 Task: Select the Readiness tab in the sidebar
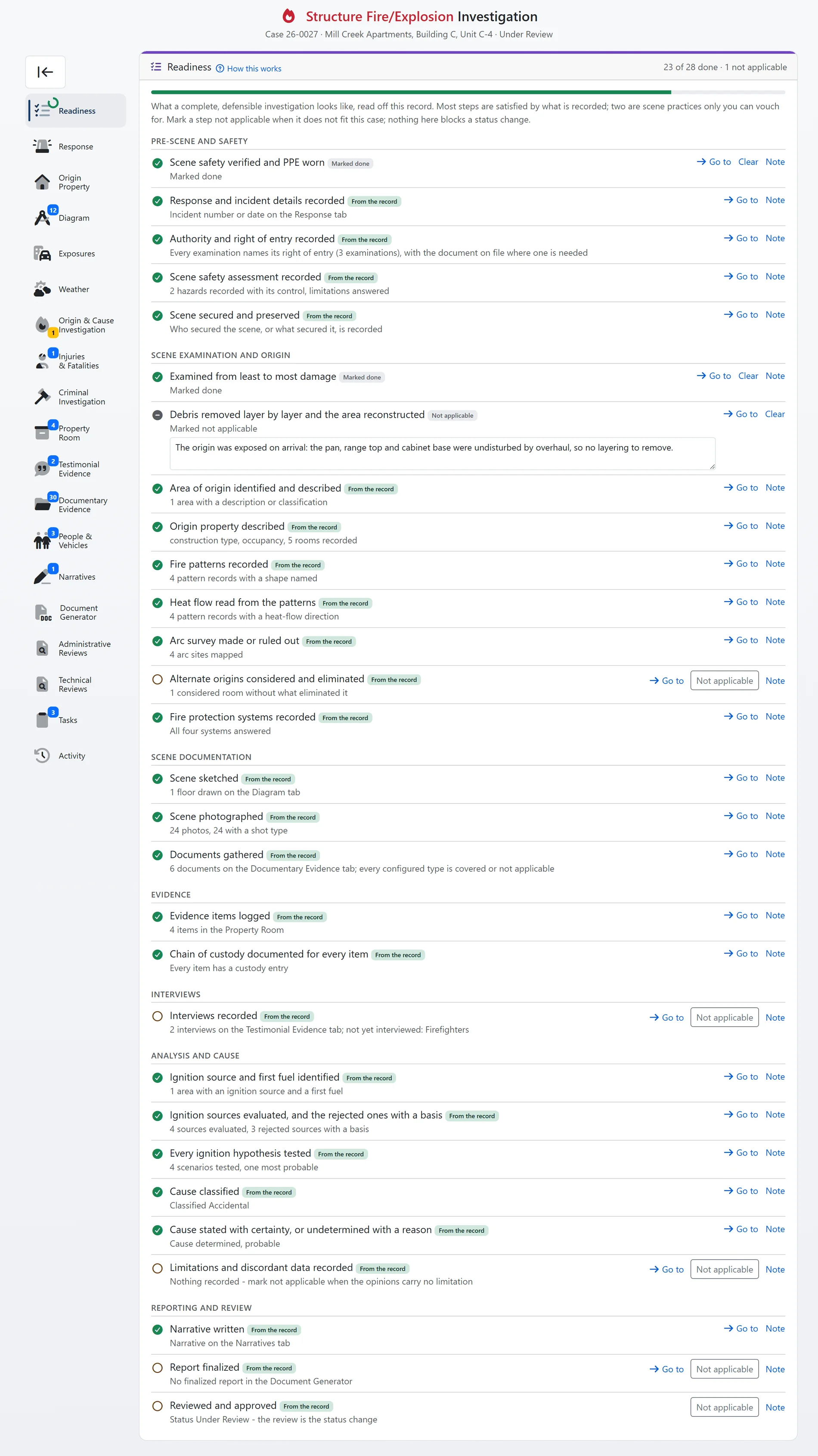[77, 111]
